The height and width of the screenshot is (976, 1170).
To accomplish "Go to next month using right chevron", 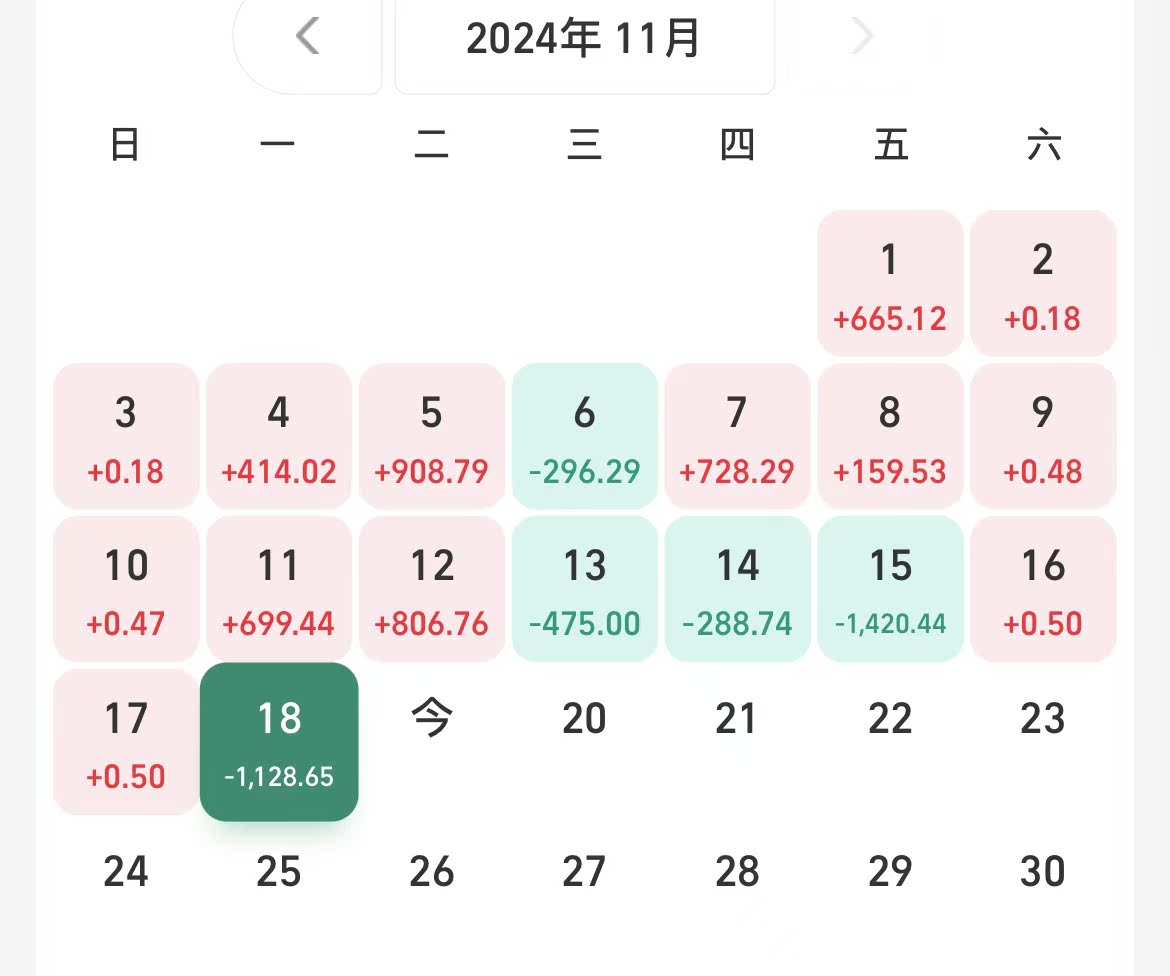I will point(860,36).
